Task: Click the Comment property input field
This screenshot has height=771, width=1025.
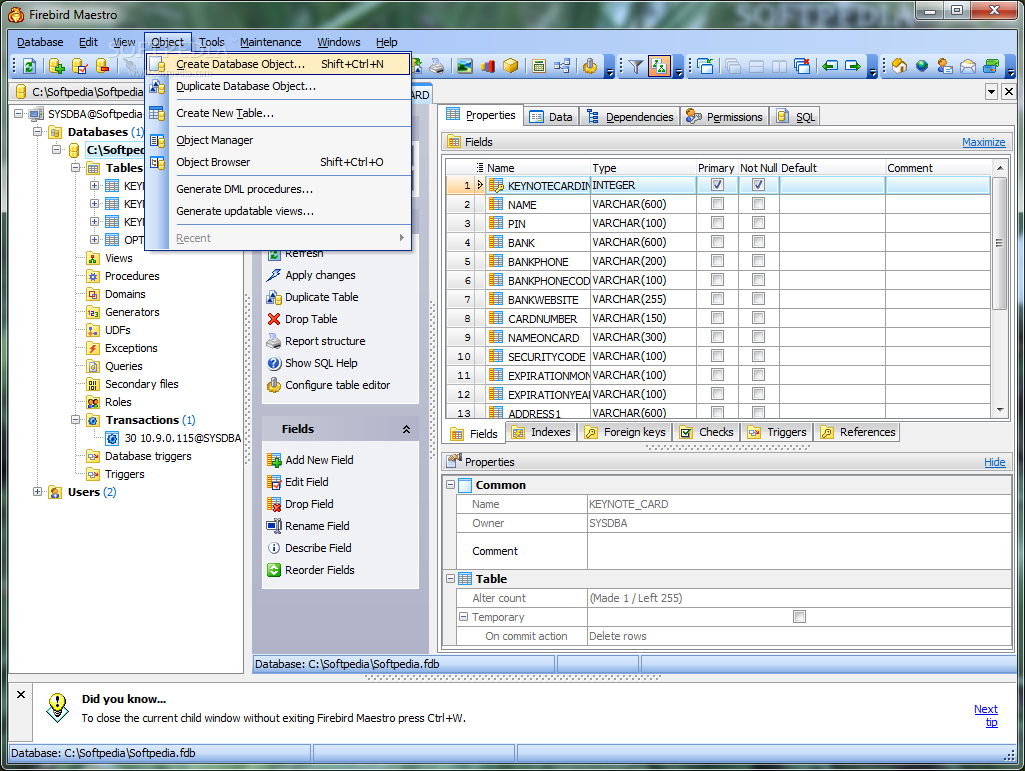Action: pos(799,551)
